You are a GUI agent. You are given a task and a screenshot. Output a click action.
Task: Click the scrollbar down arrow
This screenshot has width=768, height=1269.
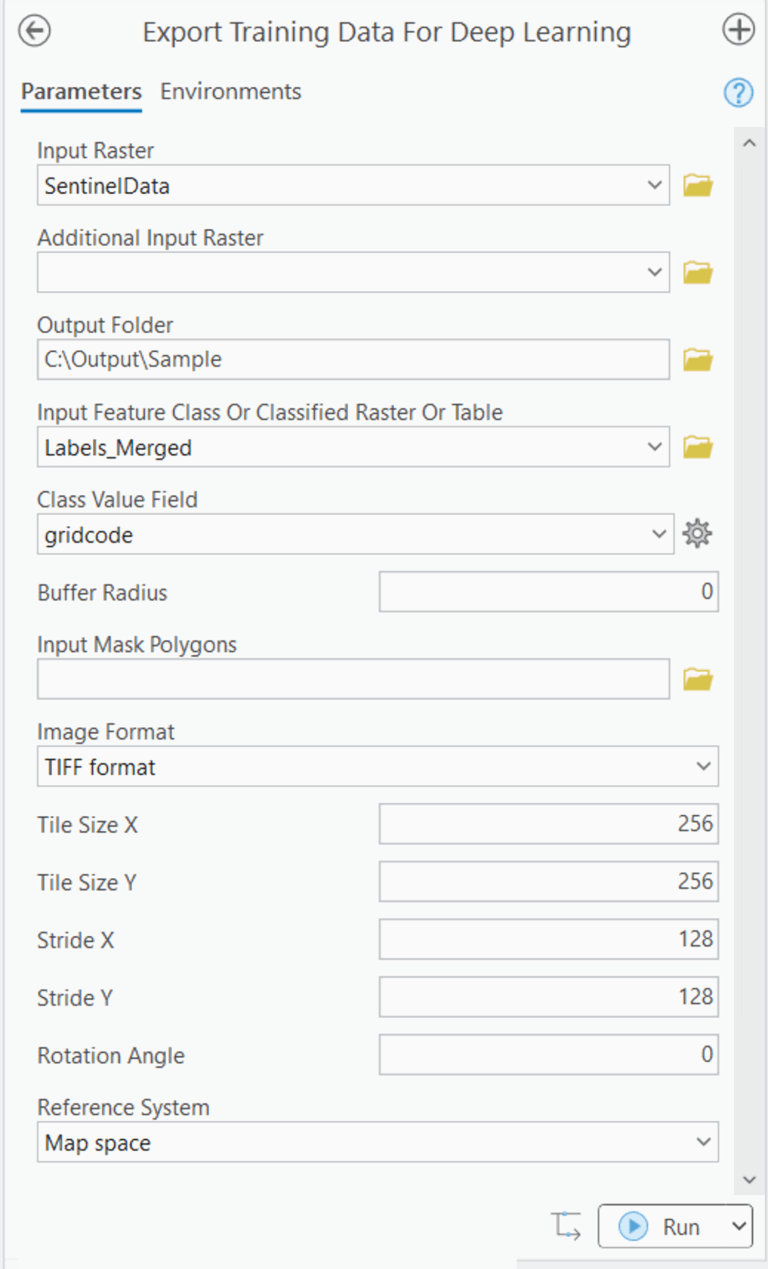[x=750, y=1180]
